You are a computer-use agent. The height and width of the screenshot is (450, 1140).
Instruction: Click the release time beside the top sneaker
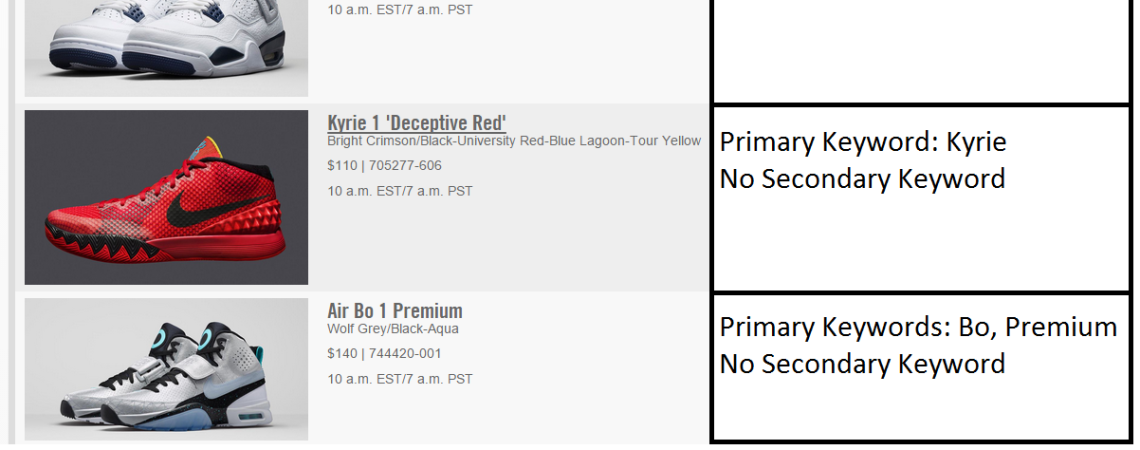[x=400, y=10]
